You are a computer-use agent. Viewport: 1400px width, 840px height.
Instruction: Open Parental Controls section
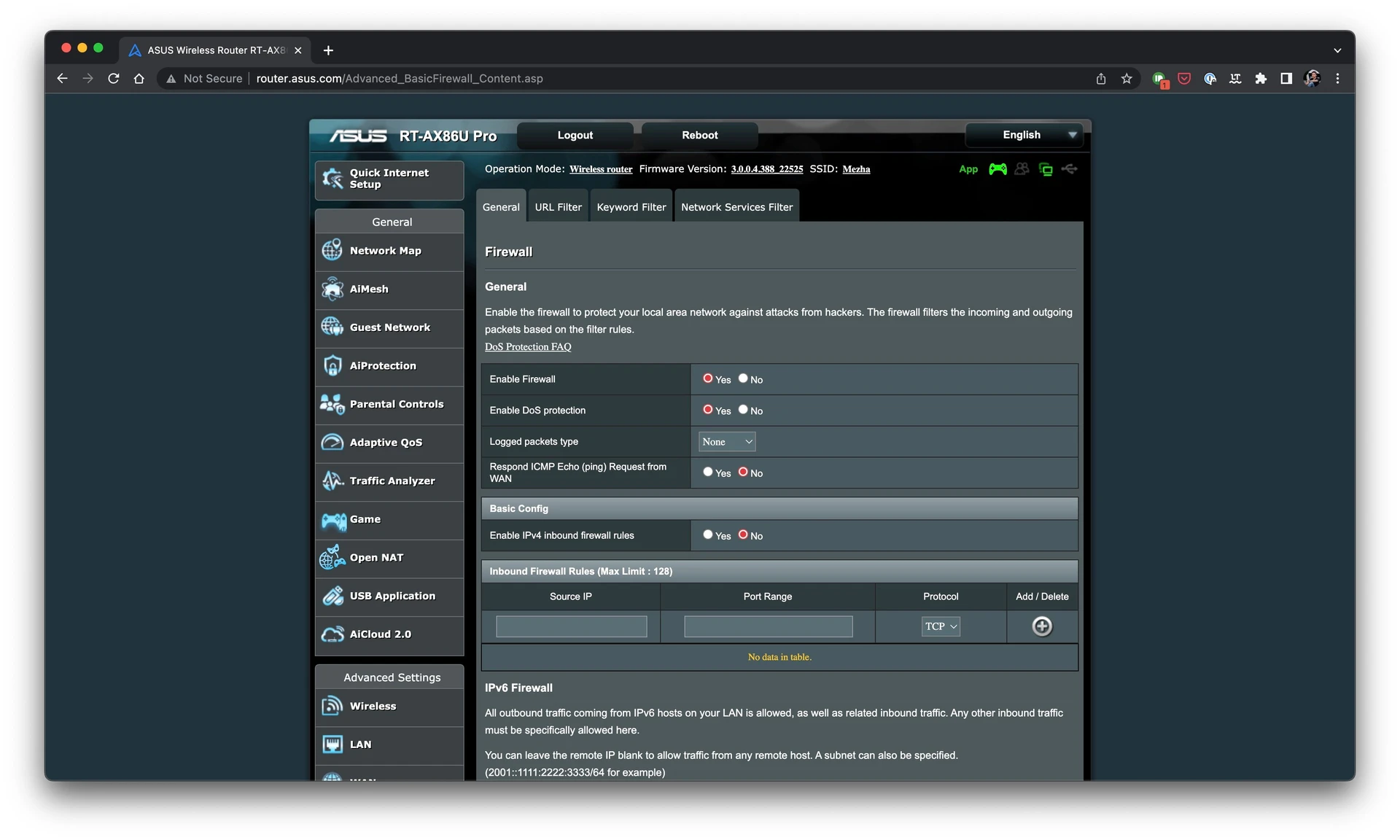389,404
